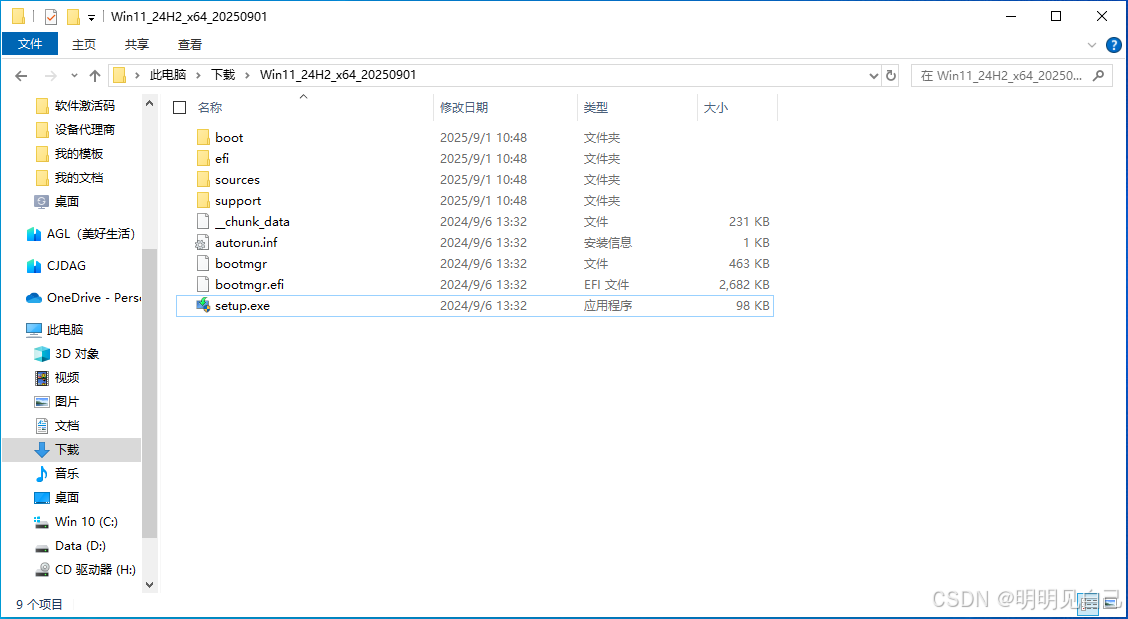Open recent locations dropdown arrow
Viewport: 1128px width, 619px height.
[74, 76]
